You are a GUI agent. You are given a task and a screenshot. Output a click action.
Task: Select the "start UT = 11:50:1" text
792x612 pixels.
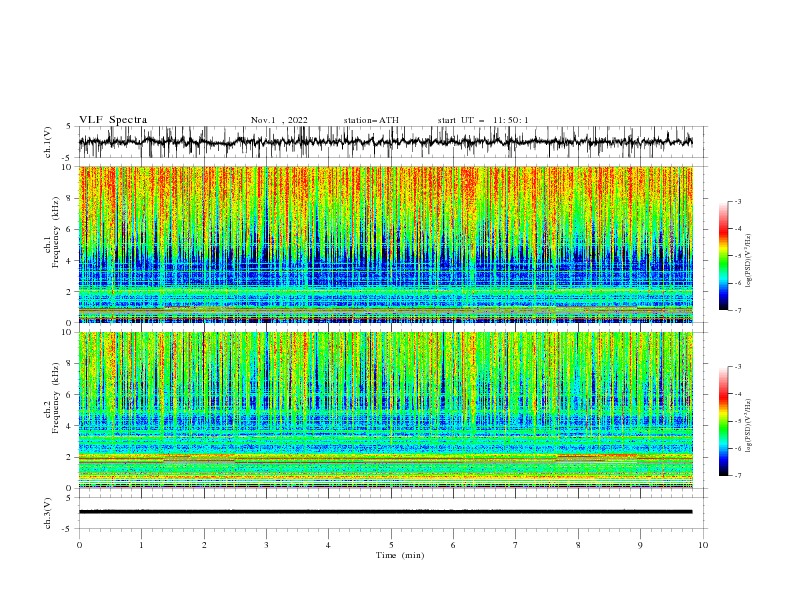pos(483,120)
